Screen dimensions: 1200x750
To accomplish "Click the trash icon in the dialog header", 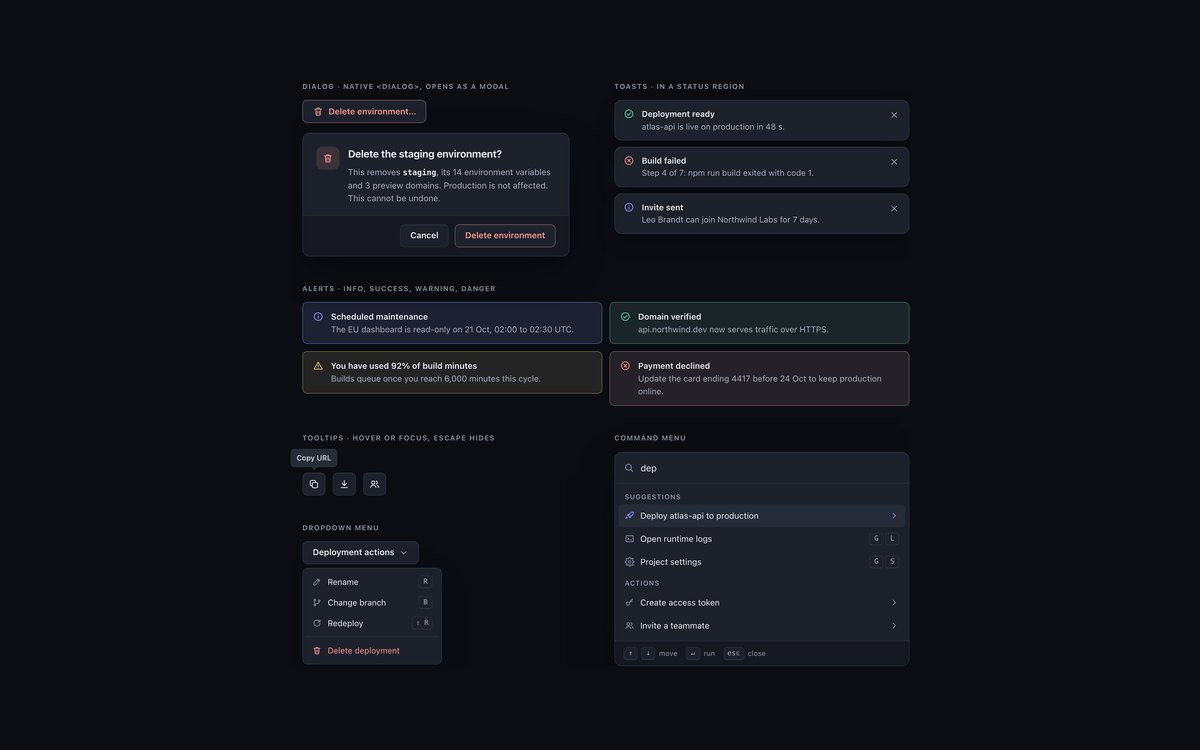I will (328, 158).
